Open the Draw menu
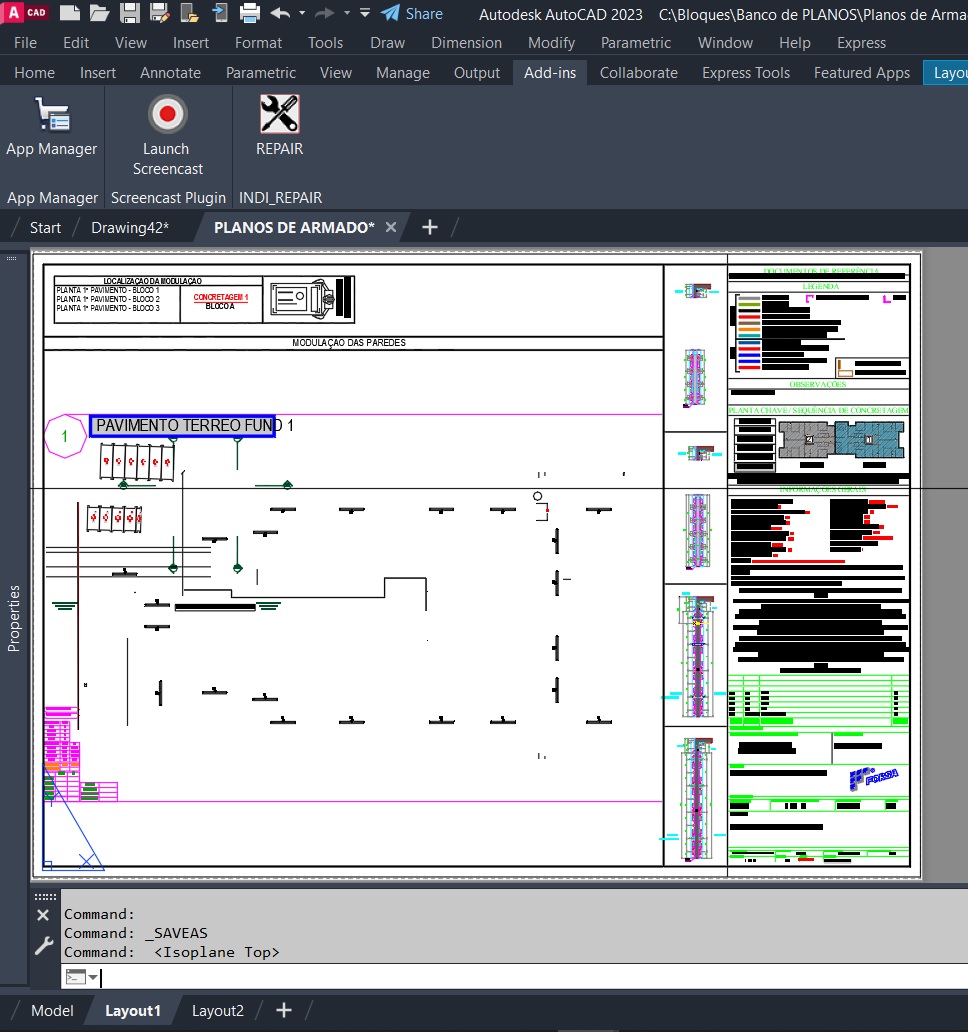Screen dimensions: 968x1032 tap(388, 43)
